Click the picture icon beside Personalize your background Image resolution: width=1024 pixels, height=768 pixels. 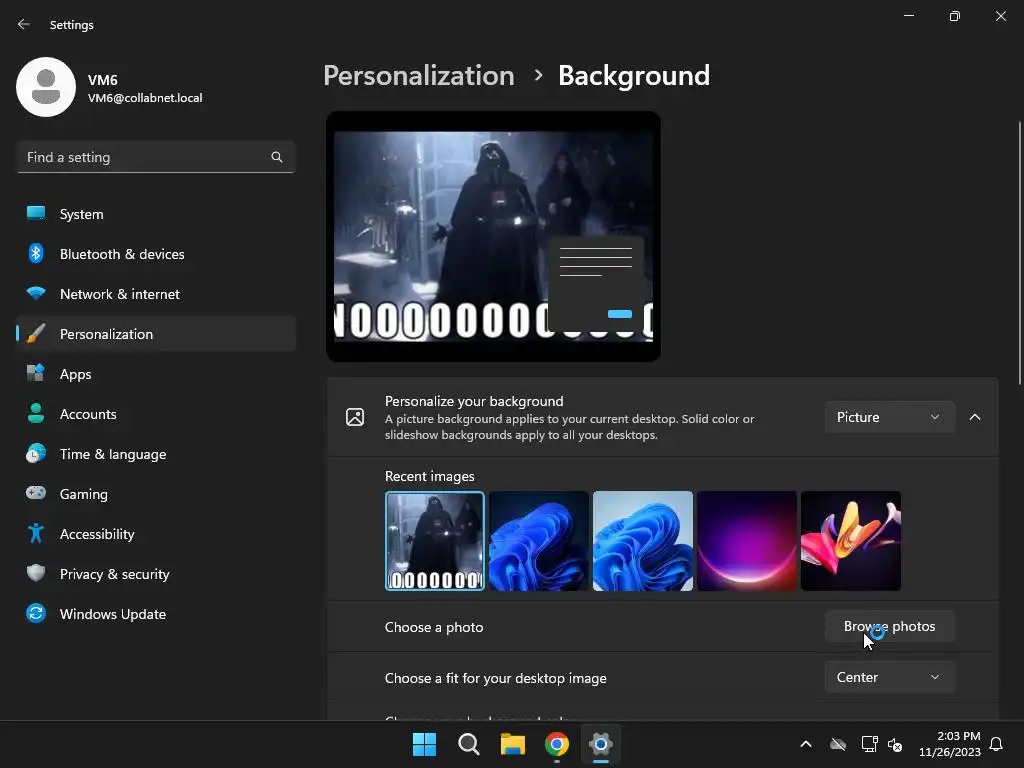(355, 417)
